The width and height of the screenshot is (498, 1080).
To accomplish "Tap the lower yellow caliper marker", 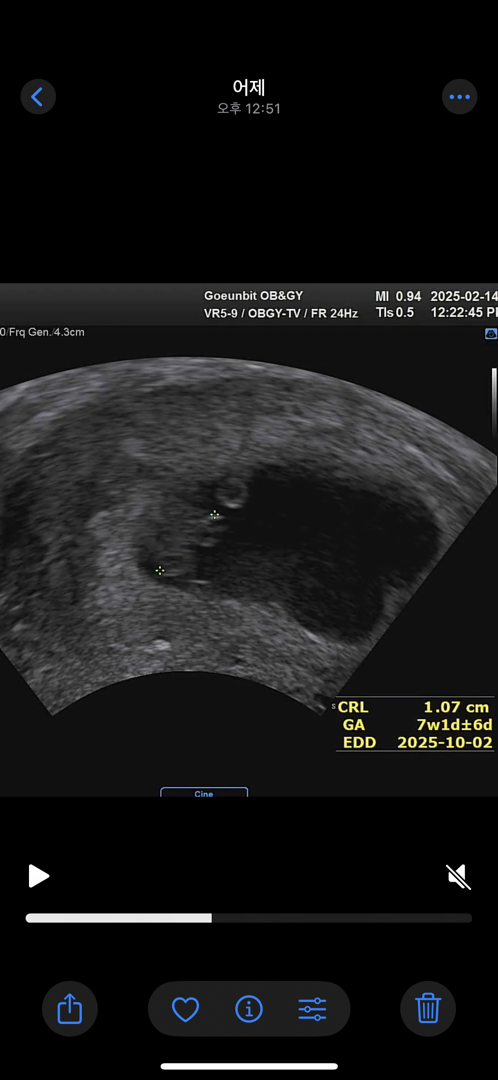I will pos(160,570).
